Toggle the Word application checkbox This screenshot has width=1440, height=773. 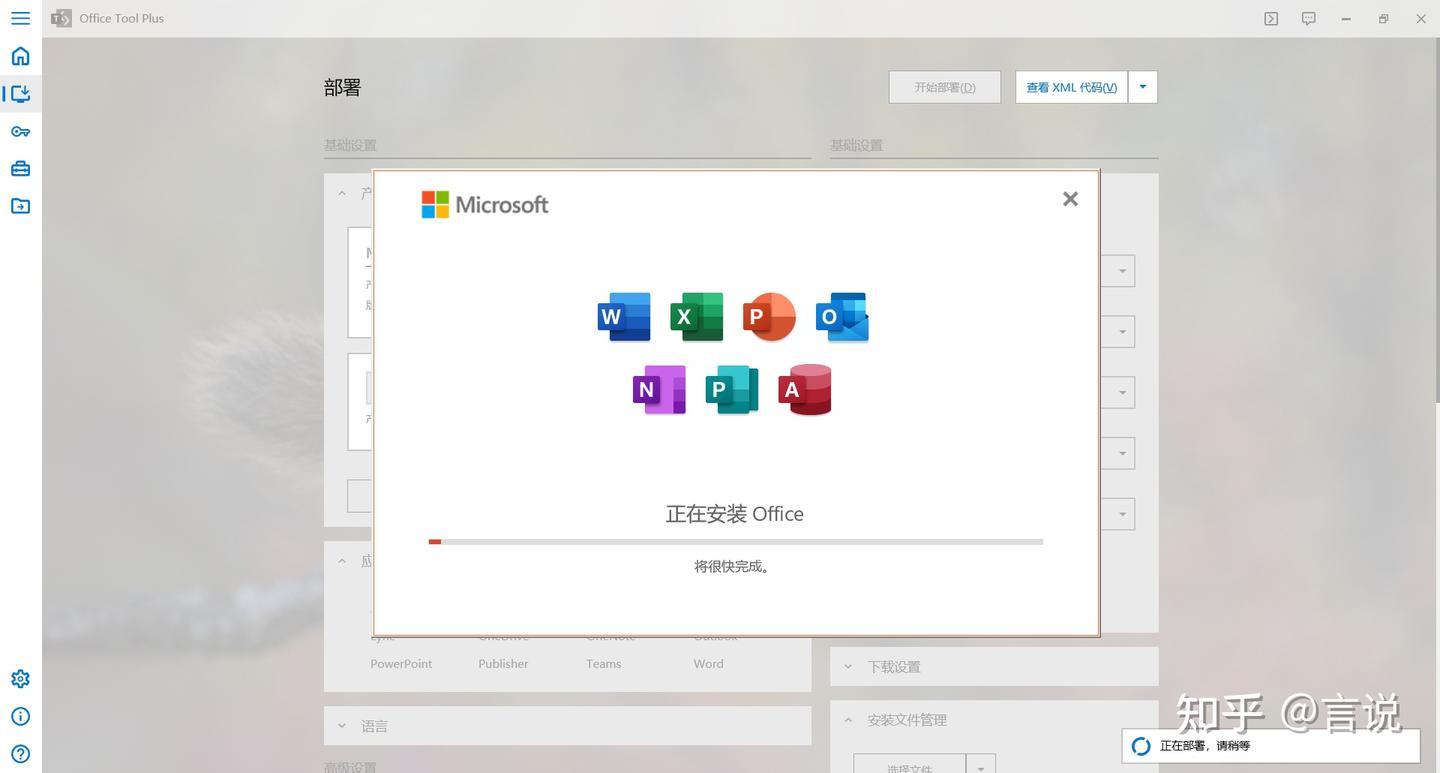(x=708, y=663)
